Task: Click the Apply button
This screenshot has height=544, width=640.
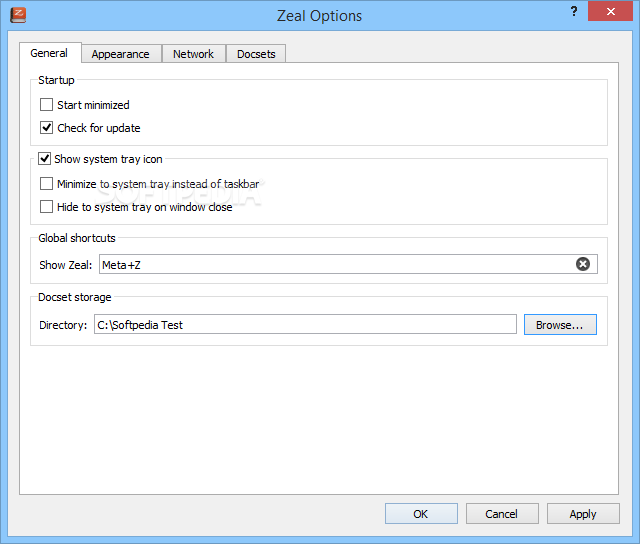Action: tap(583, 514)
